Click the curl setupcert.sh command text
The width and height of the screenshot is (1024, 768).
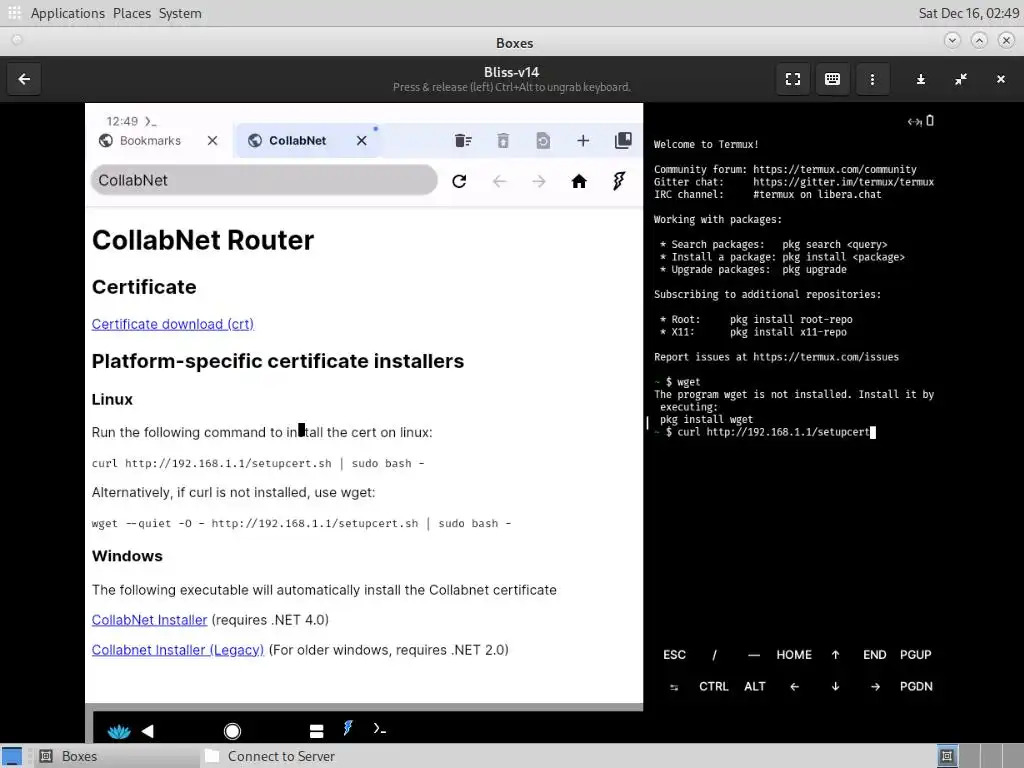pyautogui.click(x=258, y=463)
